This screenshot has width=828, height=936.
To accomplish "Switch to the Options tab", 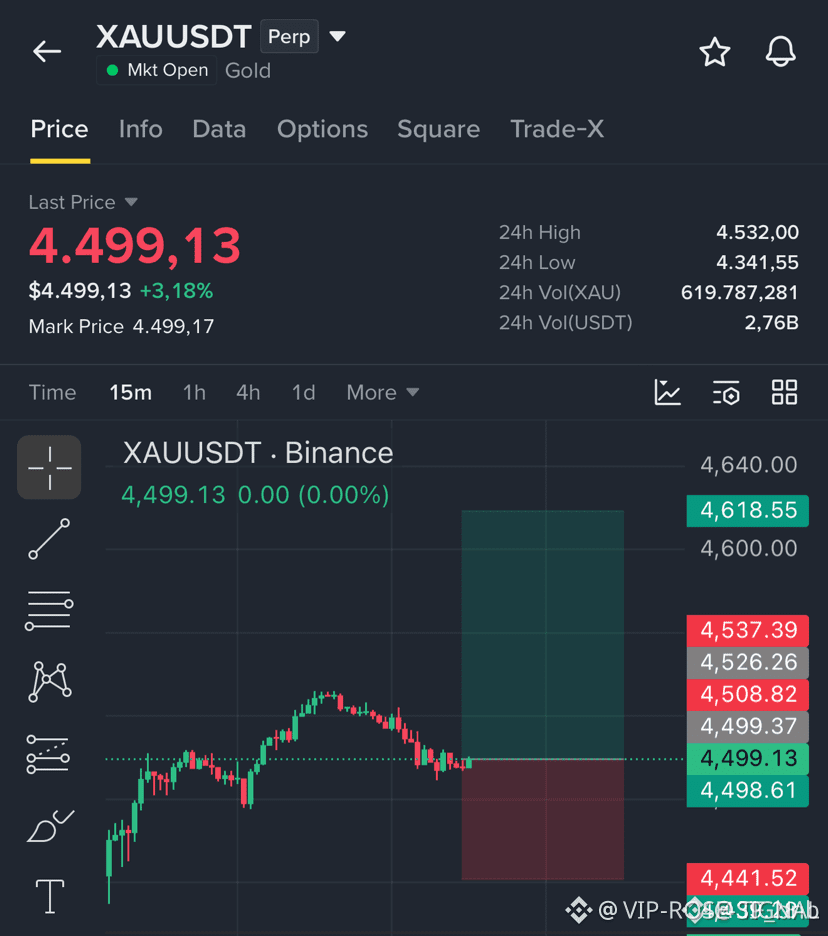I will (322, 129).
